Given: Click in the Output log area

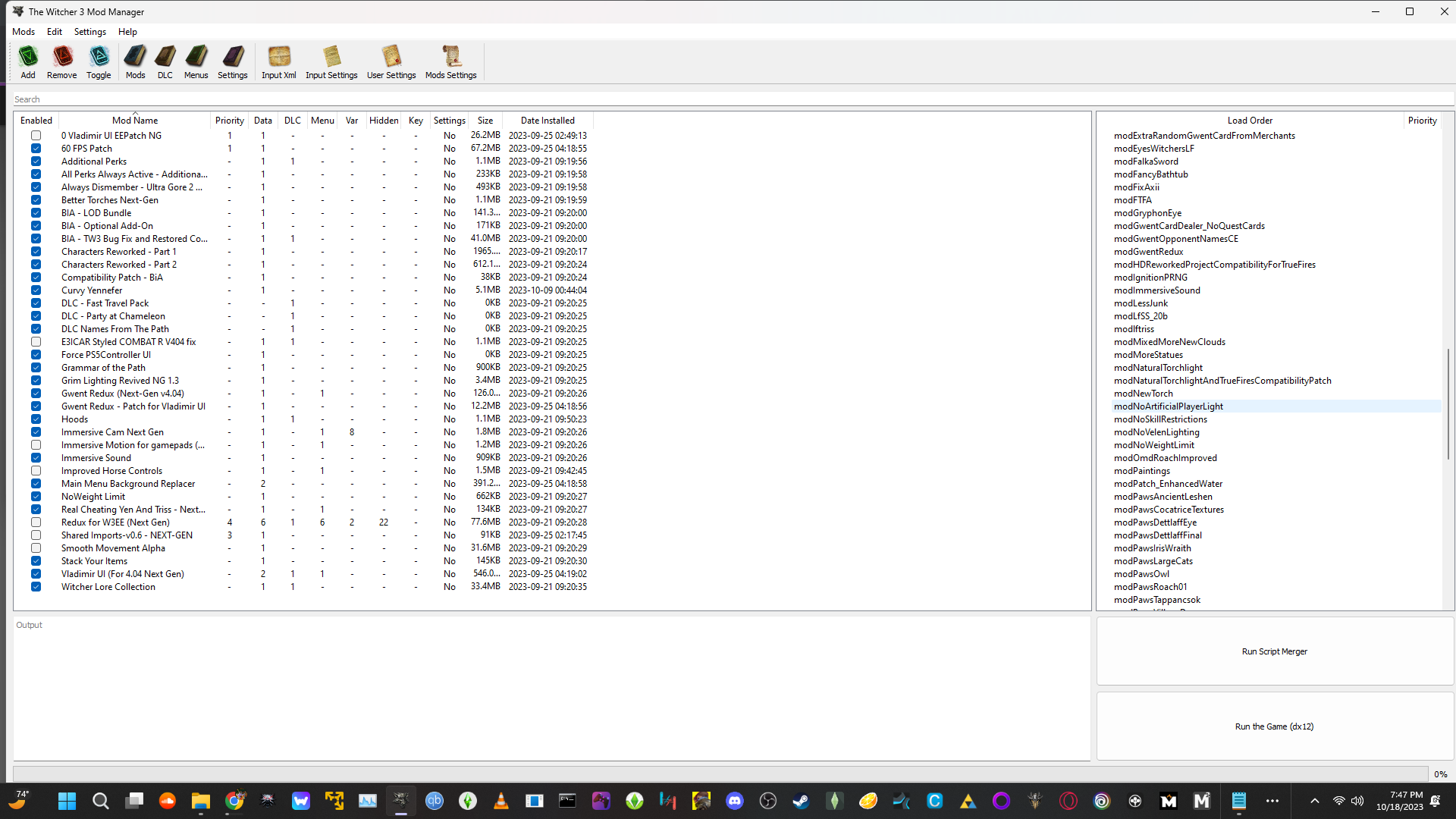Looking at the screenshot, I should [x=551, y=689].
